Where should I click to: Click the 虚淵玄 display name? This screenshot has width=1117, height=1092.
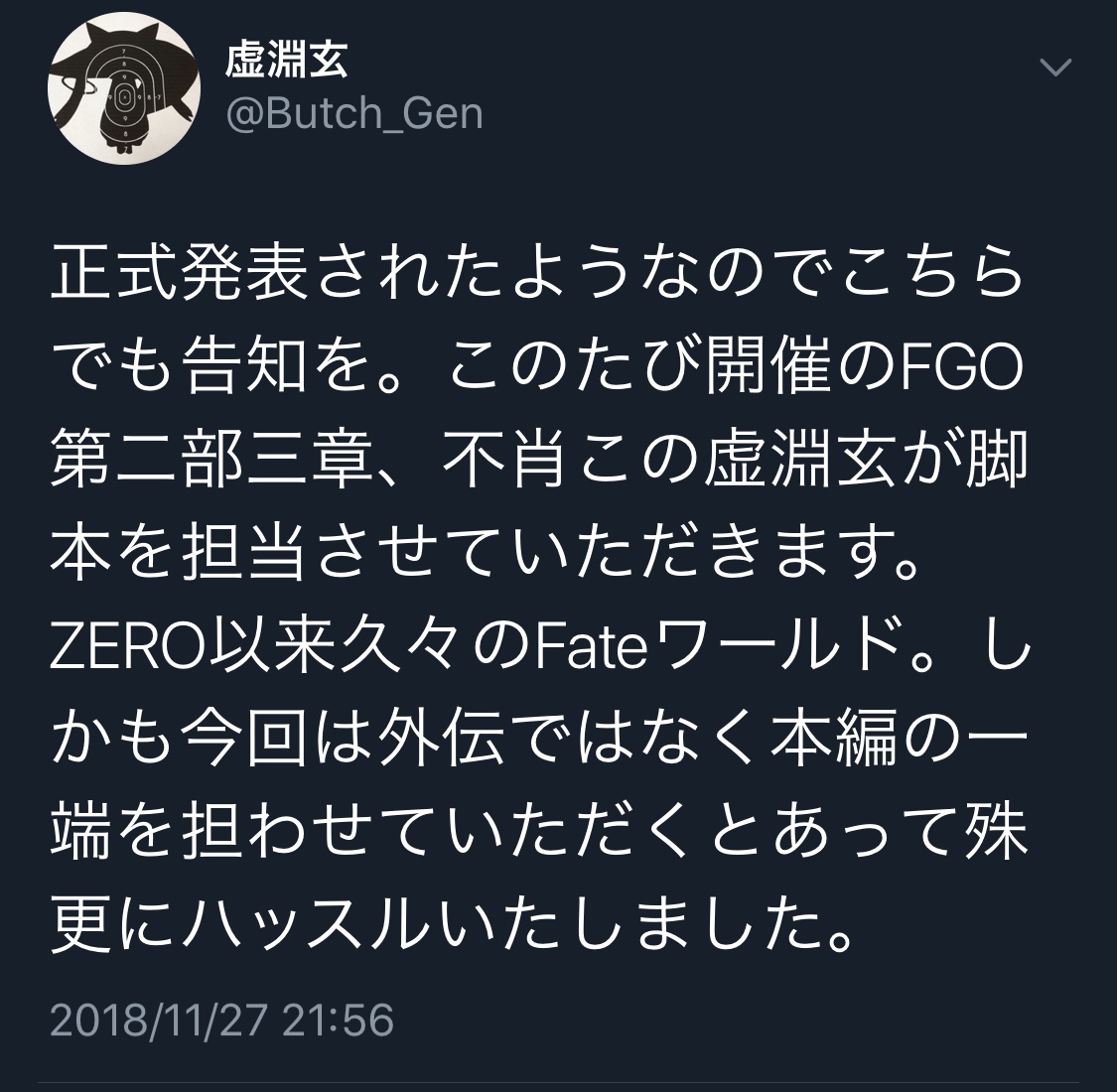pyautogui.click(x=286, y=60)
